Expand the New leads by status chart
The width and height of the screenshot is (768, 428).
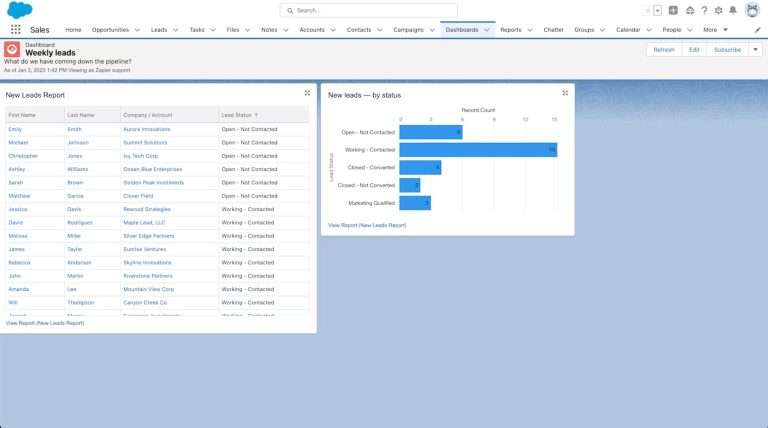point(565,93)
